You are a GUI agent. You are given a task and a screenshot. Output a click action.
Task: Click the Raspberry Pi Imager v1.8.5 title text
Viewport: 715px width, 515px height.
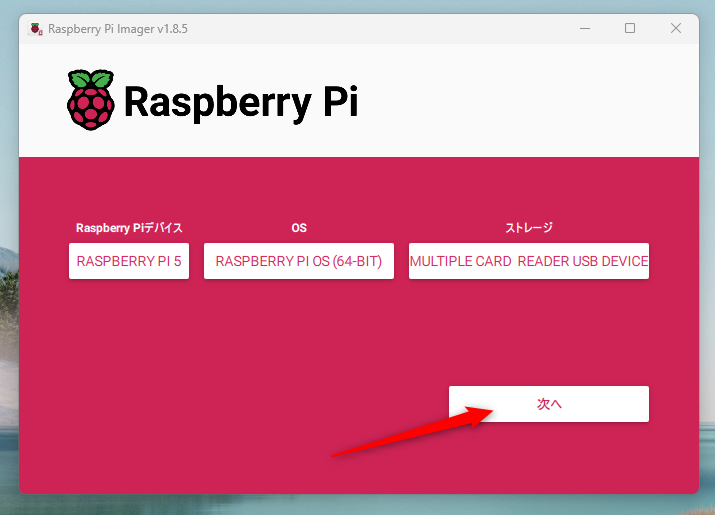pyautogui.click(x=118, y=29)
